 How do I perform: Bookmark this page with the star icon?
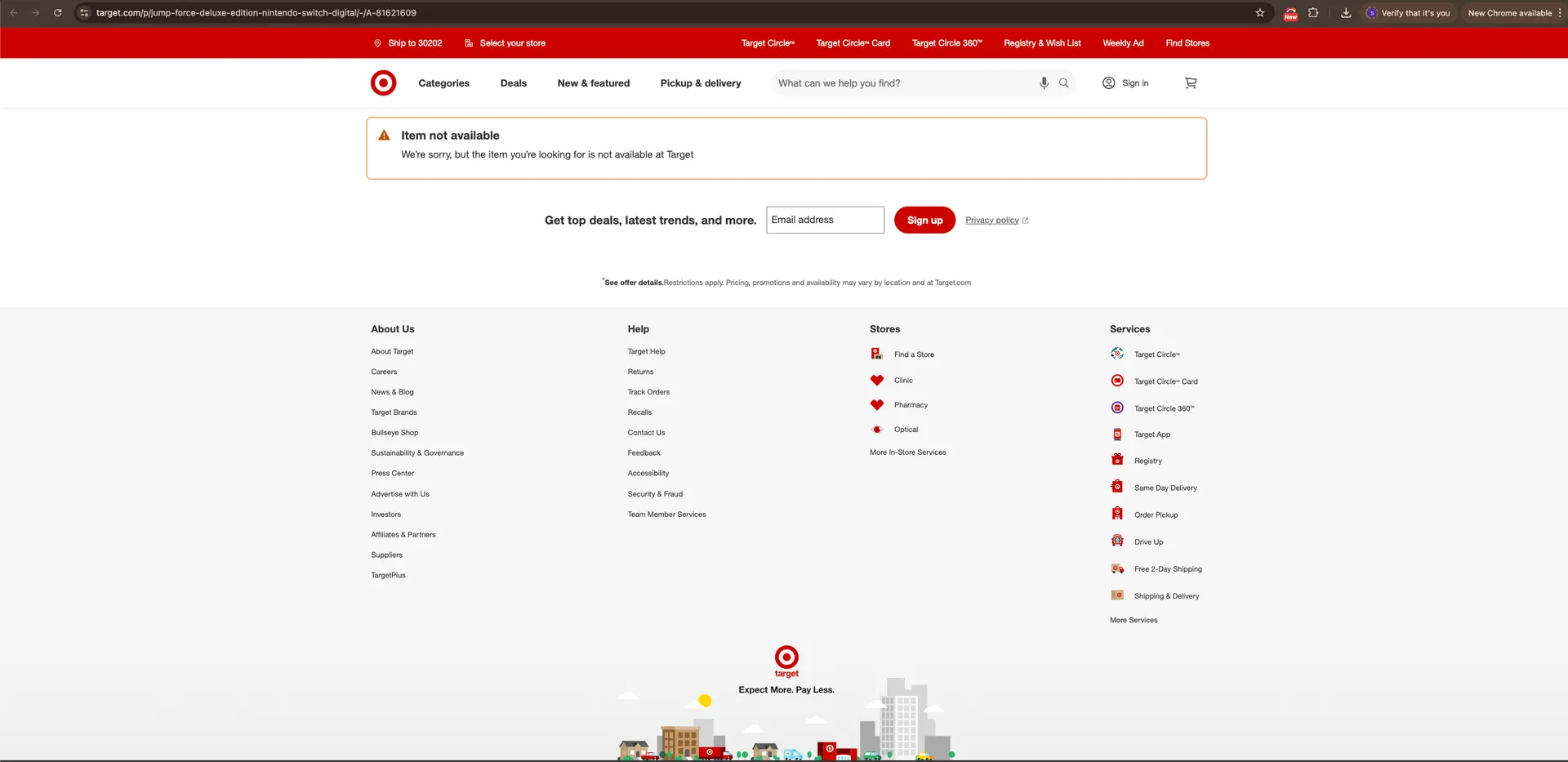point(1260,13)
